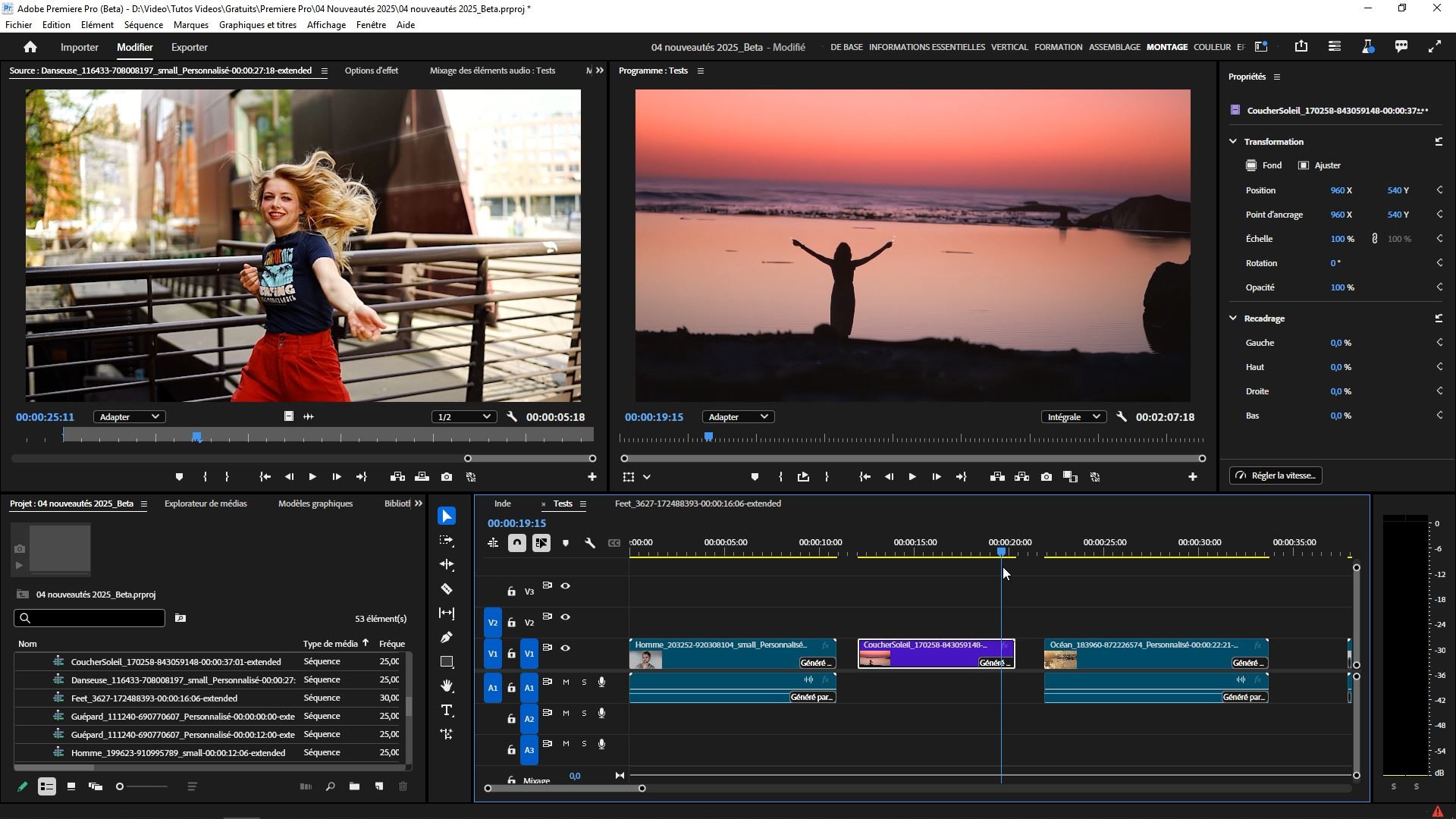The image size is (1456, 819).
Task: Open Program monitor zoom dropdown Adapter
Action: click(737, 417)
